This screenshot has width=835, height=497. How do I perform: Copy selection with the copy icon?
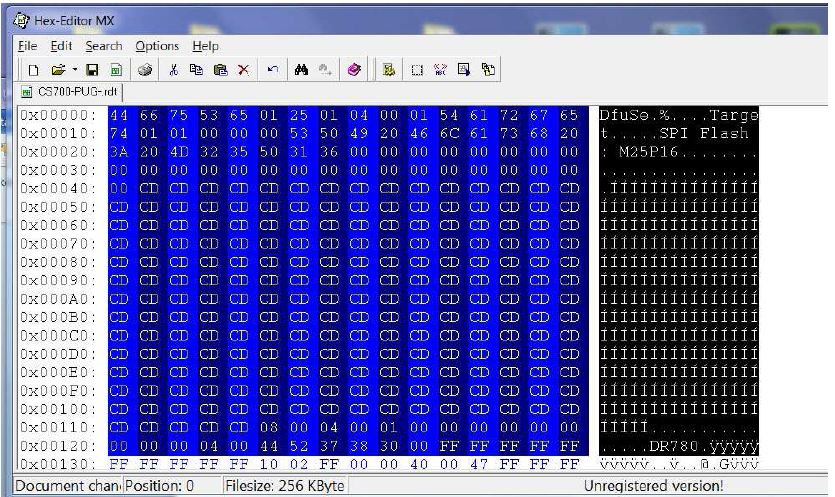pyautogui.click(x=196, y=70)
